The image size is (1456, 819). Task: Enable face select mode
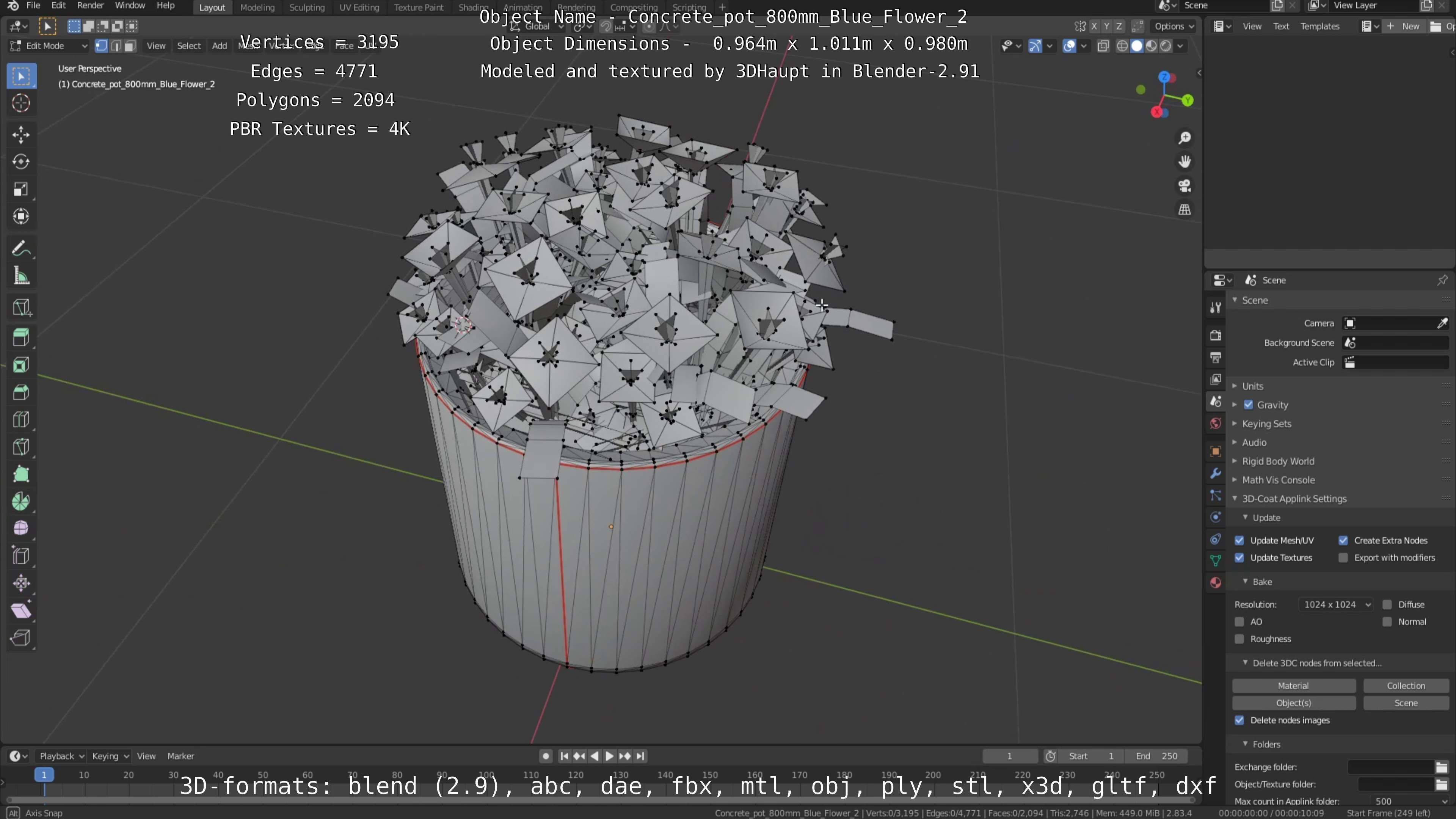[130, 46]
